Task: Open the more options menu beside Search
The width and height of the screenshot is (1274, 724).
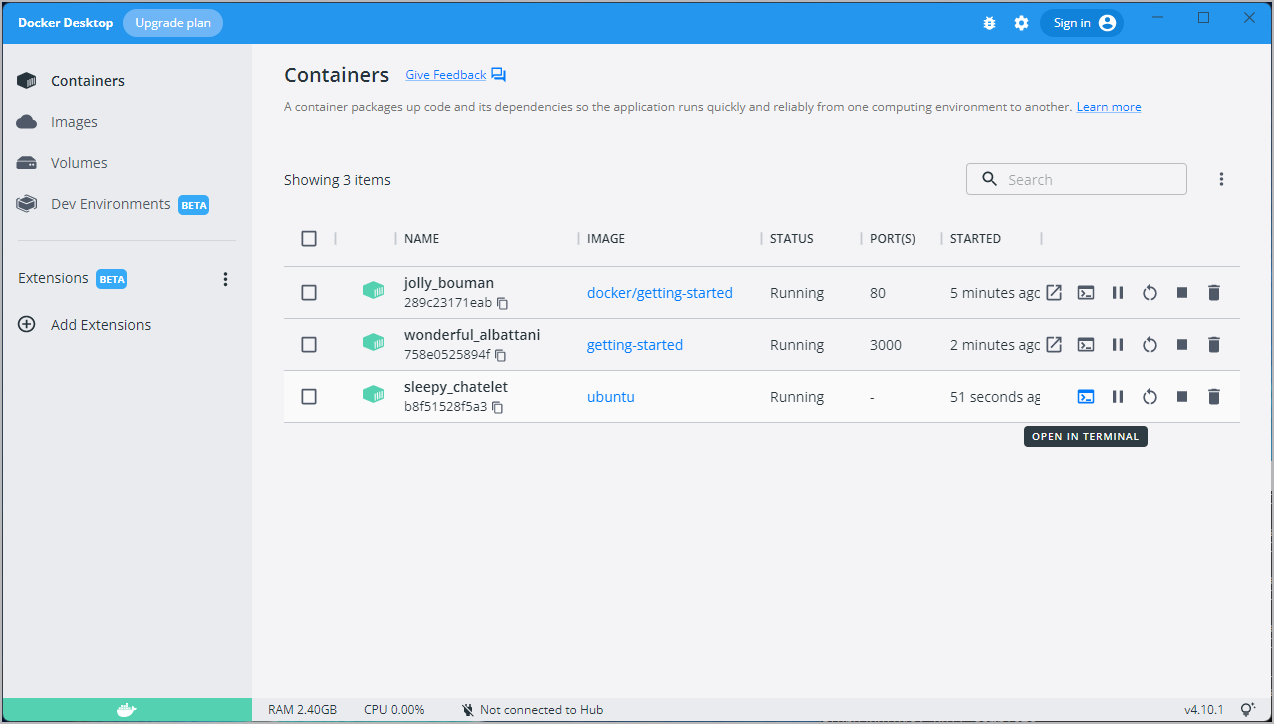Action: (x=1221, y=179)
